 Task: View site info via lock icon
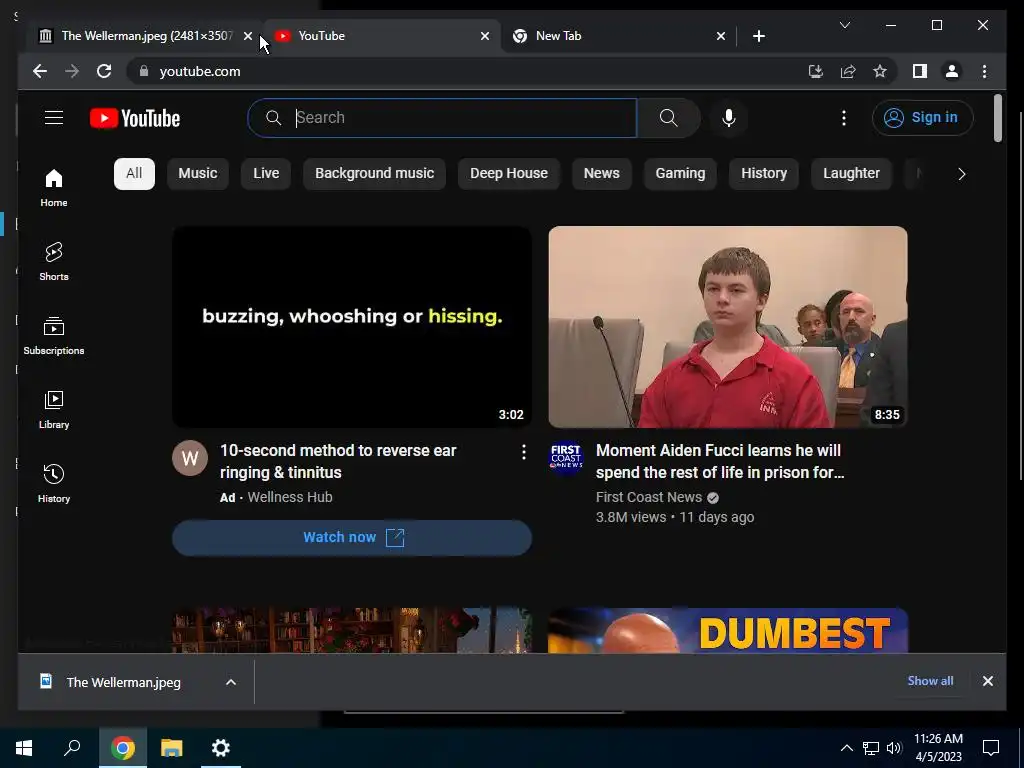144,71
